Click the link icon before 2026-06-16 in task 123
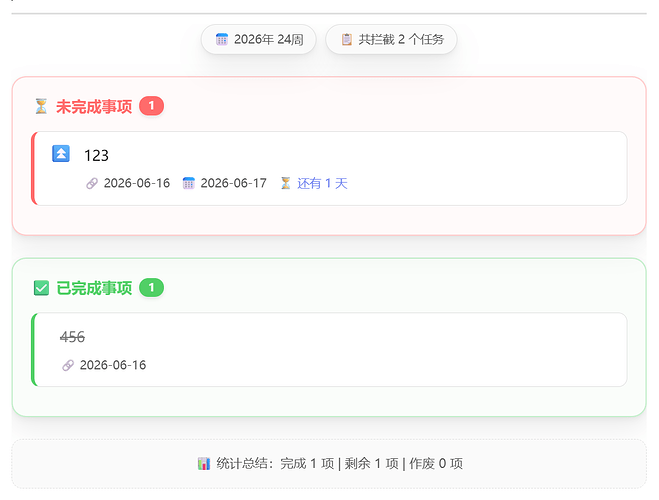Image resolution: width=659 pixels, height=500 pixels. click(92, 184)
